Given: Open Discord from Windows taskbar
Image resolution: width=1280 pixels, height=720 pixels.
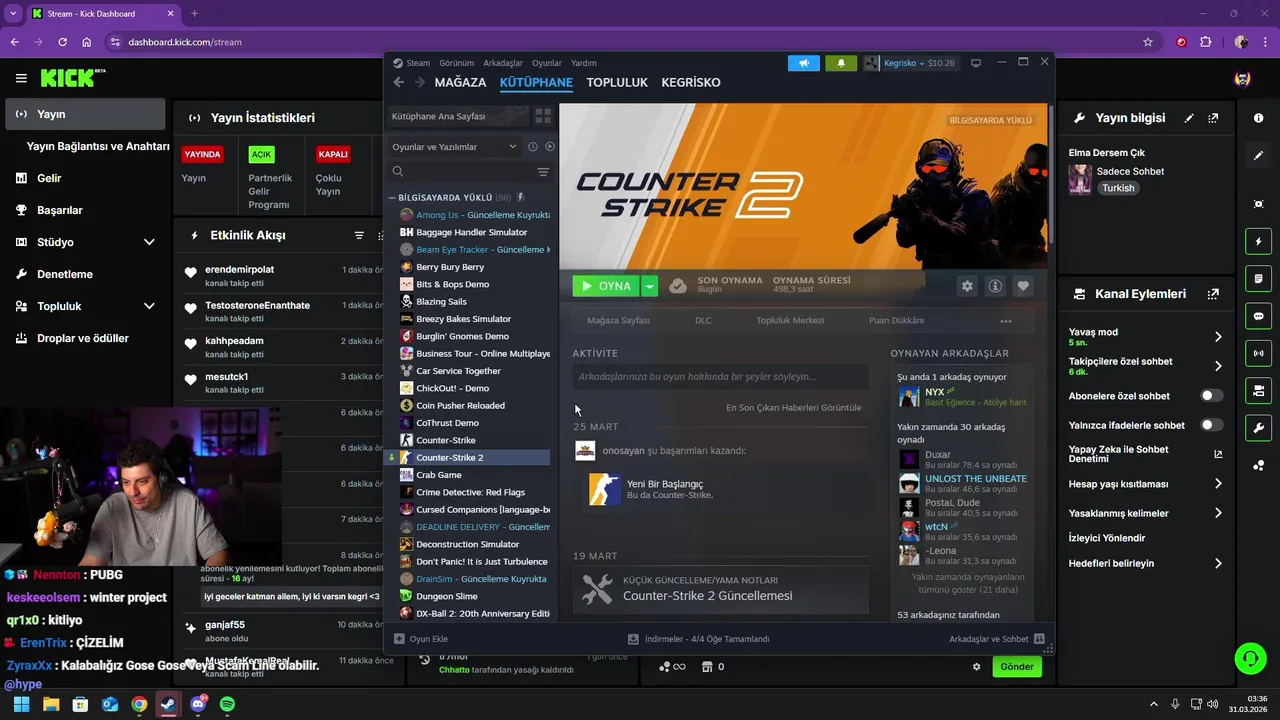Looking at the screenshot, I should pyautogui.click(x=198, y=704).
